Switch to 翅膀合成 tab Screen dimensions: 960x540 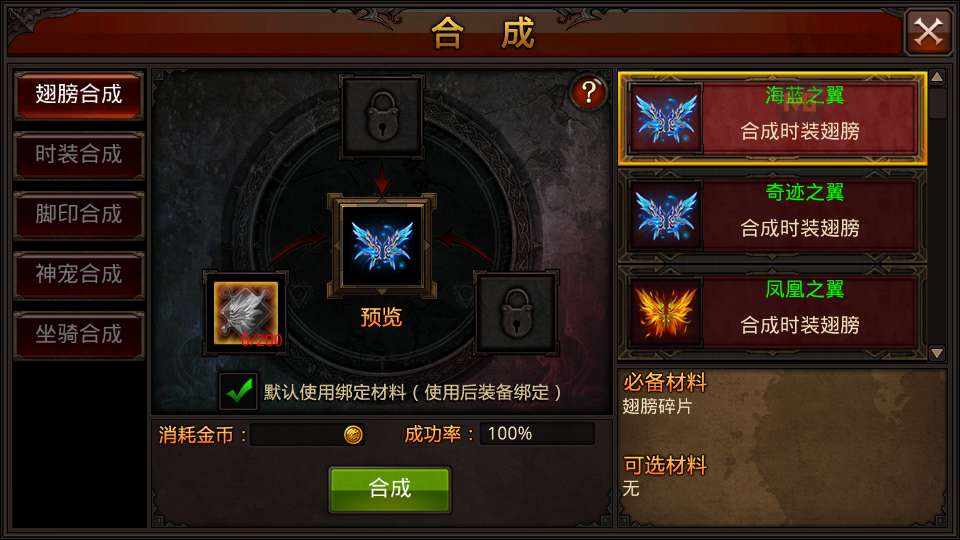79,95
